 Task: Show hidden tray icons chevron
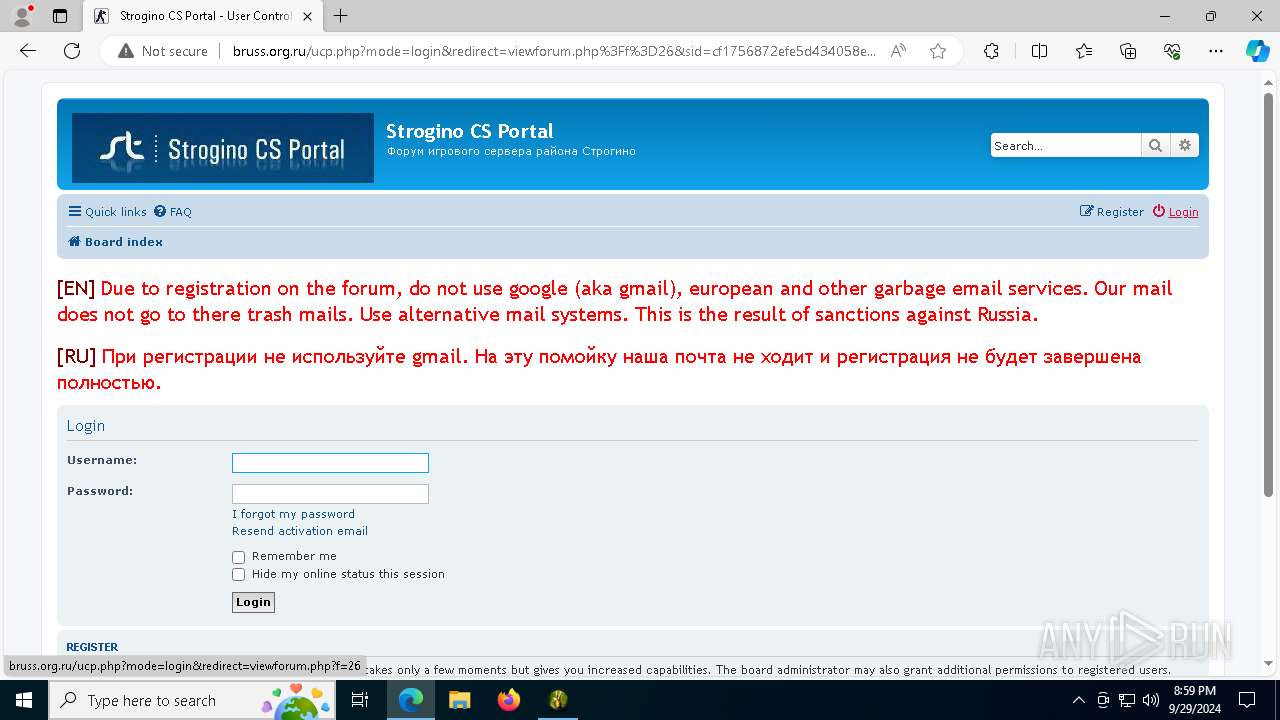tap(1078, 700)
